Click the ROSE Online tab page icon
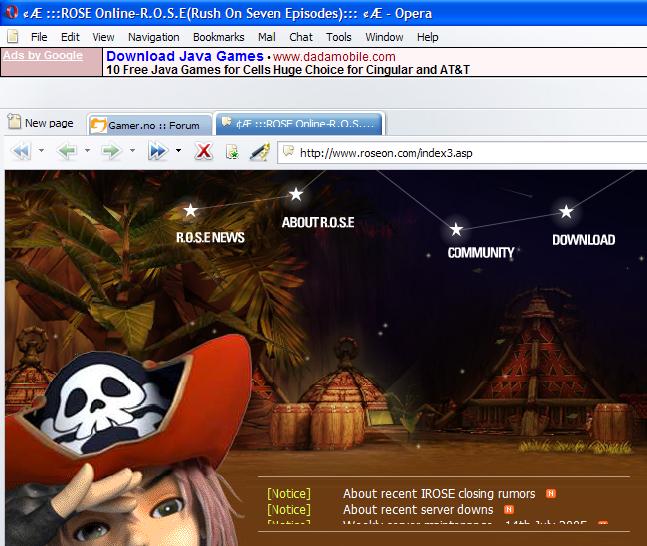Viewport: 647px width, 546px height. point(227,122)
